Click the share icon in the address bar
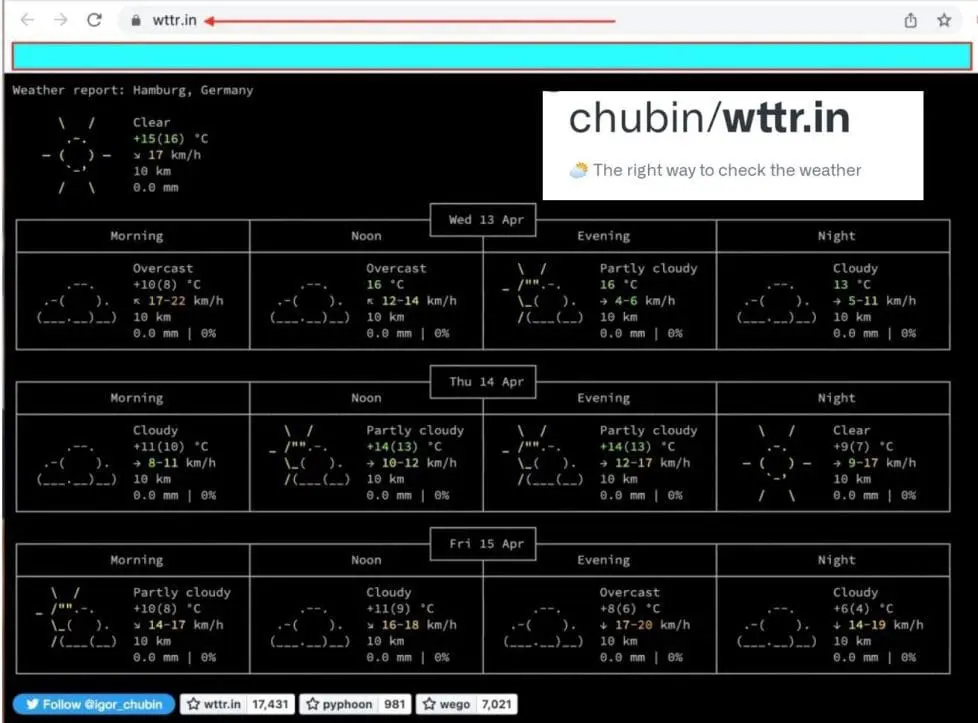The height and width of the screenshot is (723, 978). pyautogui.click(x=910, y=20)
